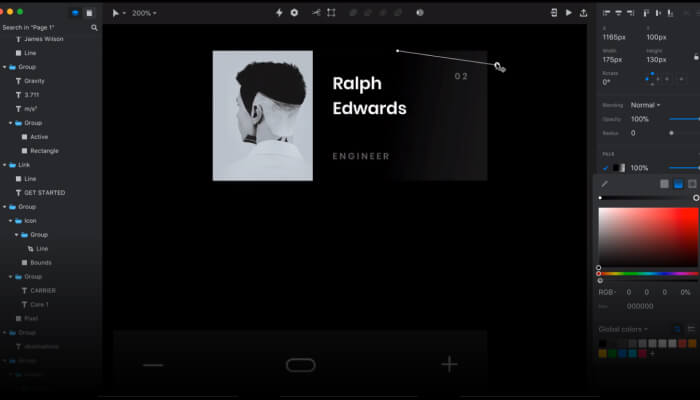
Task: Click the share upload icon
Action: (x=583, y=12)
